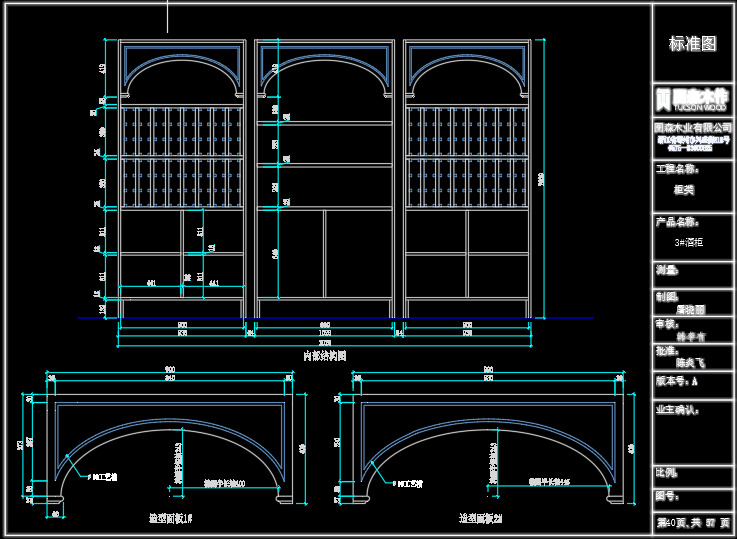Click the 审核 label
The width and height of the screenshot is (737, 539).
click(x=667, y=324)
